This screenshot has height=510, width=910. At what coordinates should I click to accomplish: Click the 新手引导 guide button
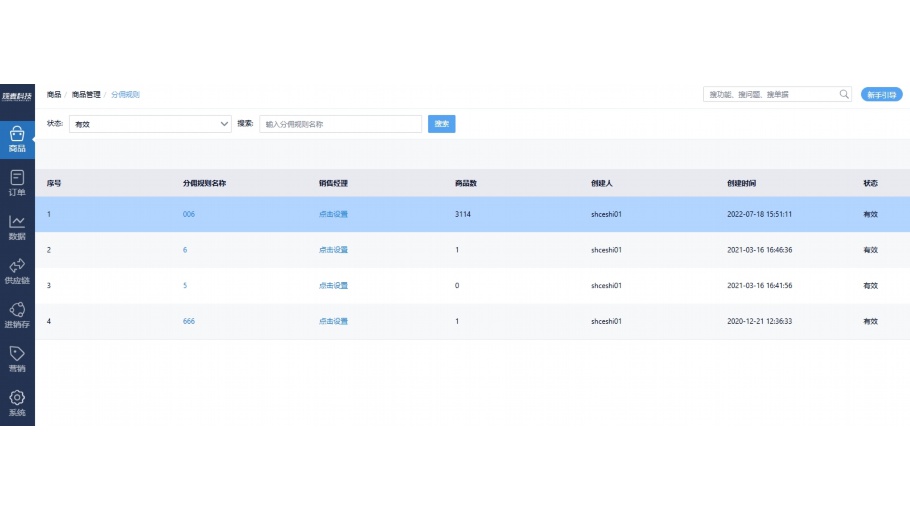[x=881, y=94]
